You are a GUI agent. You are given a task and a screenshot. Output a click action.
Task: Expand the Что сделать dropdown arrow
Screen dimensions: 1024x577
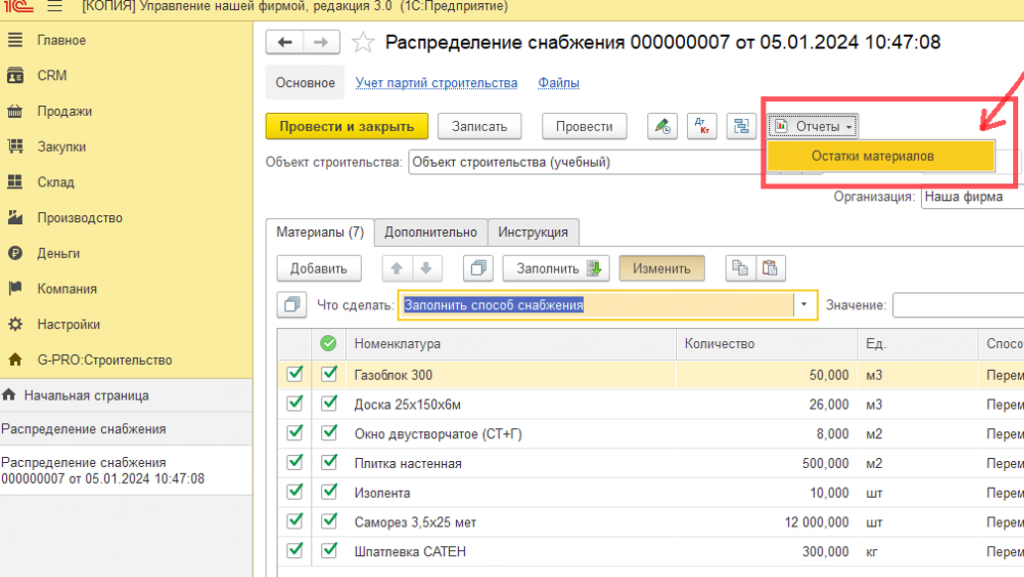(x=805, y=305)
